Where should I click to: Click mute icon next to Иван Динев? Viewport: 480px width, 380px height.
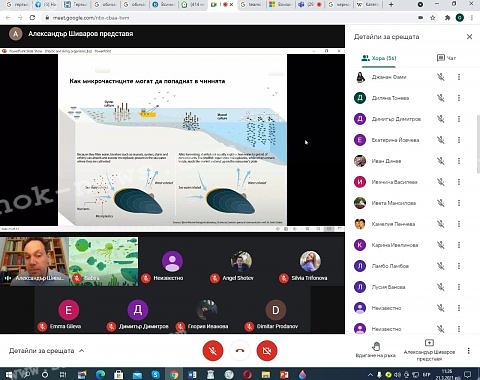[x=441, y=161]
